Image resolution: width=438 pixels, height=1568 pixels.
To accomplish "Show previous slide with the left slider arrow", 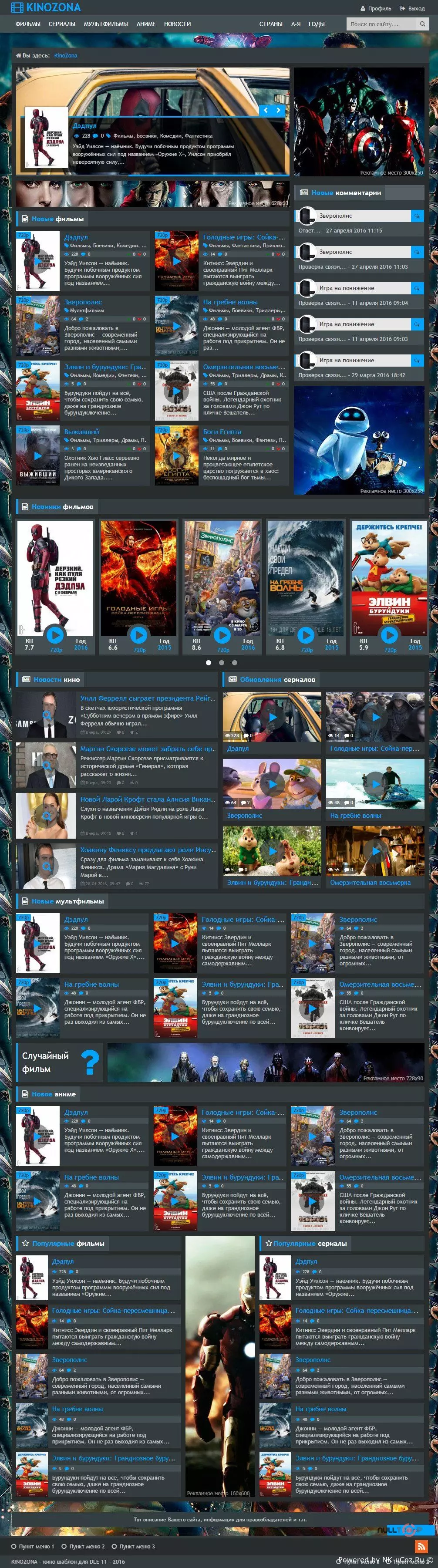I will pyautogui.click(x=265, y=110).
